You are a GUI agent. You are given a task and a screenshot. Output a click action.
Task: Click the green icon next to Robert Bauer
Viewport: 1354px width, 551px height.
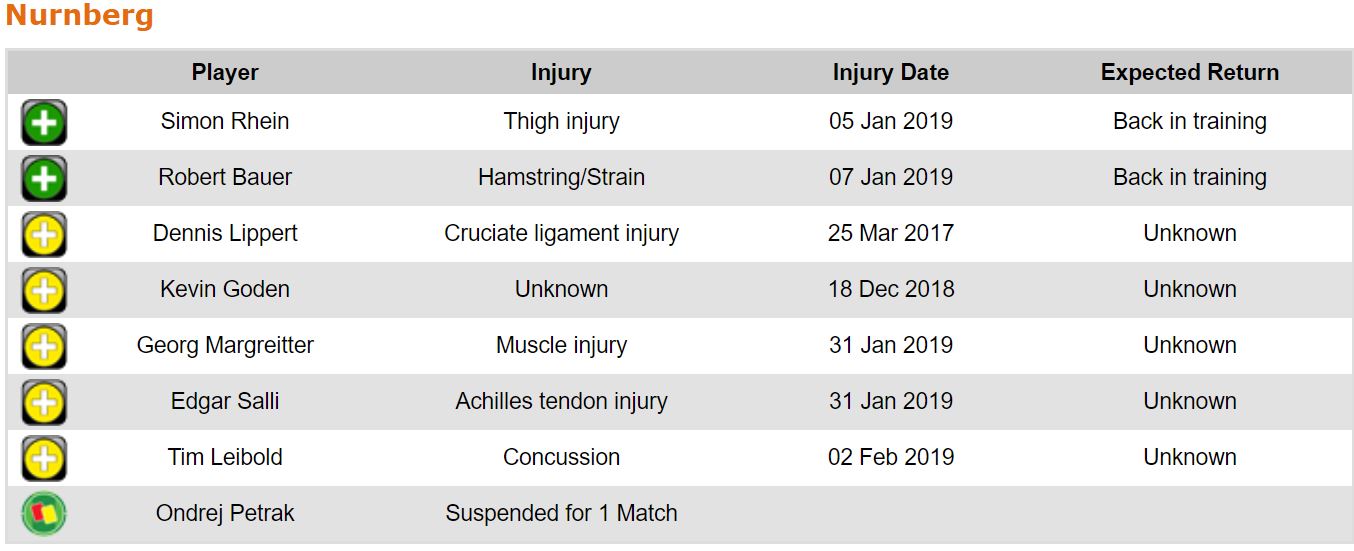[x=44, y=179]
